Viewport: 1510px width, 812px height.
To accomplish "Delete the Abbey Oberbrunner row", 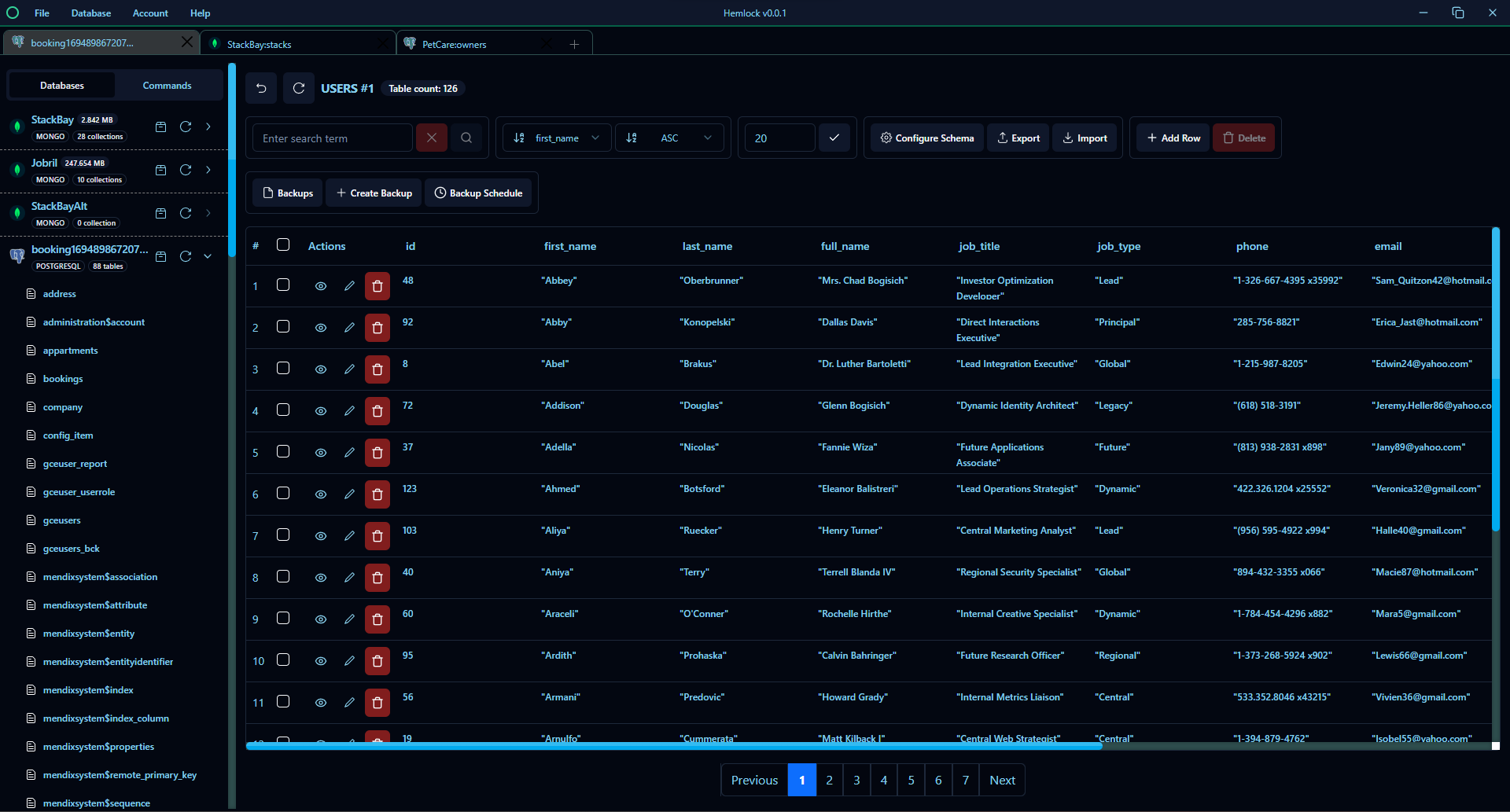I will (x=377, y=286).
